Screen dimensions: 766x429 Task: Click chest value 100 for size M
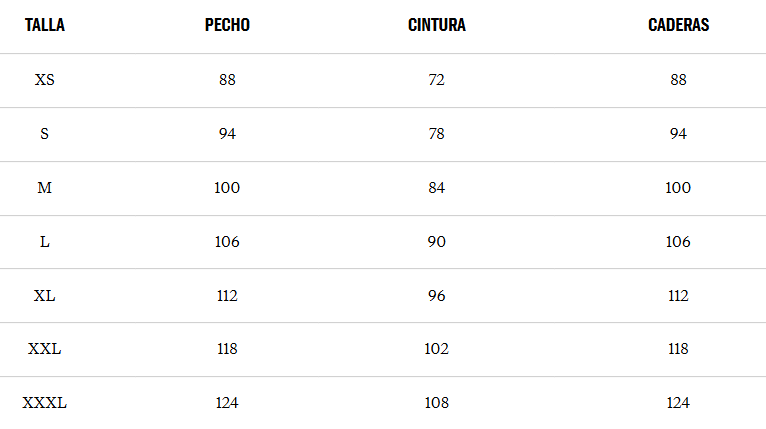(227, 188)
